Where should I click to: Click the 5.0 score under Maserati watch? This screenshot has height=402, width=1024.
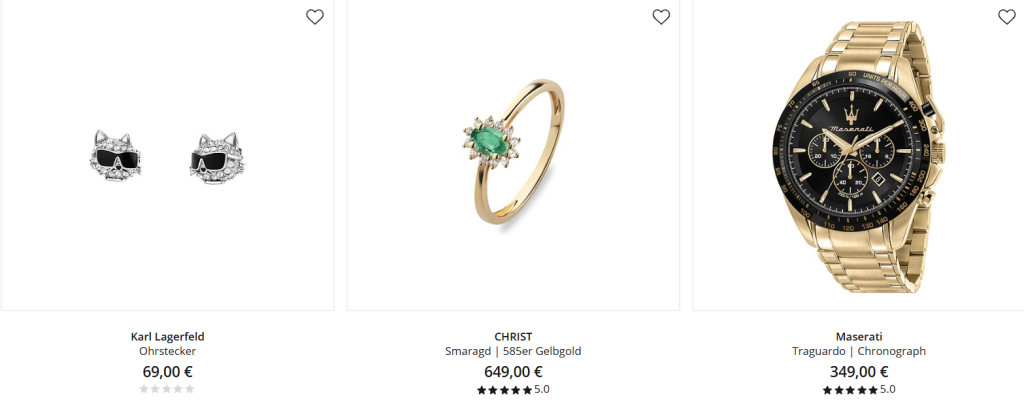click(x=888, y=390)
